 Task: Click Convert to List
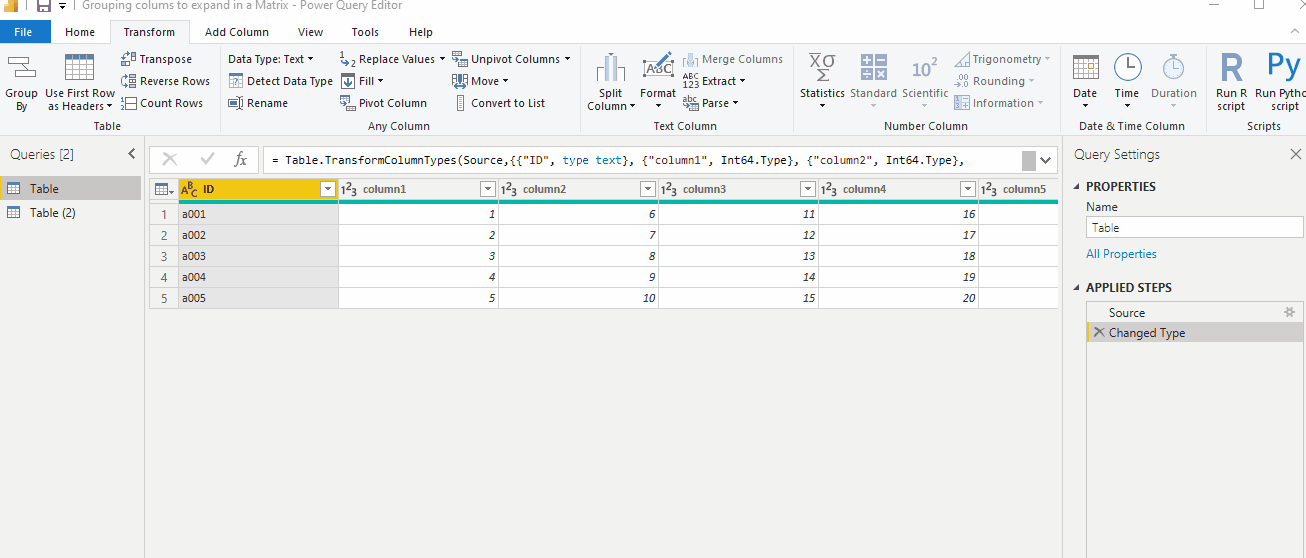pos(499,103)
